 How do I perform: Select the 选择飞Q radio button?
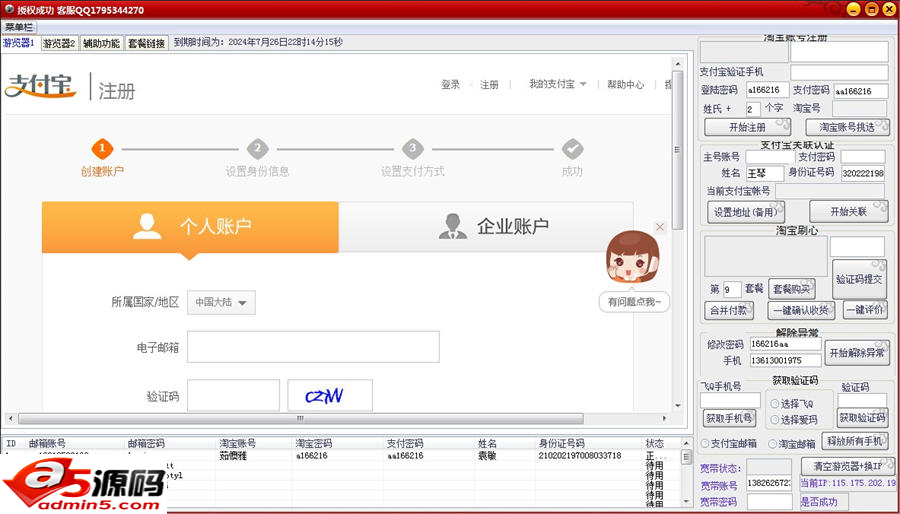pyautogui.click(x=775, y=404)
